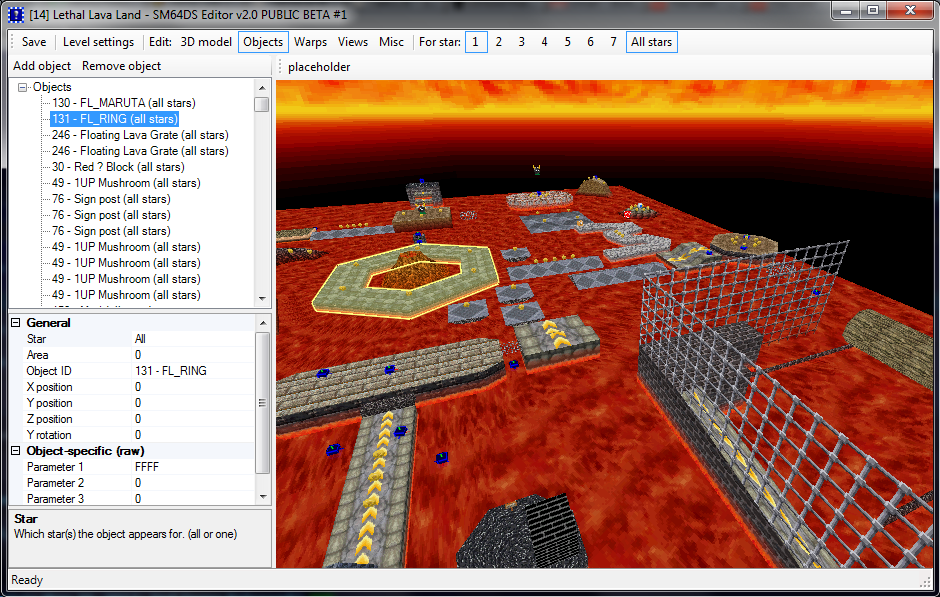
Task: Edit the Area property value
Action: [x=193, y=355]
